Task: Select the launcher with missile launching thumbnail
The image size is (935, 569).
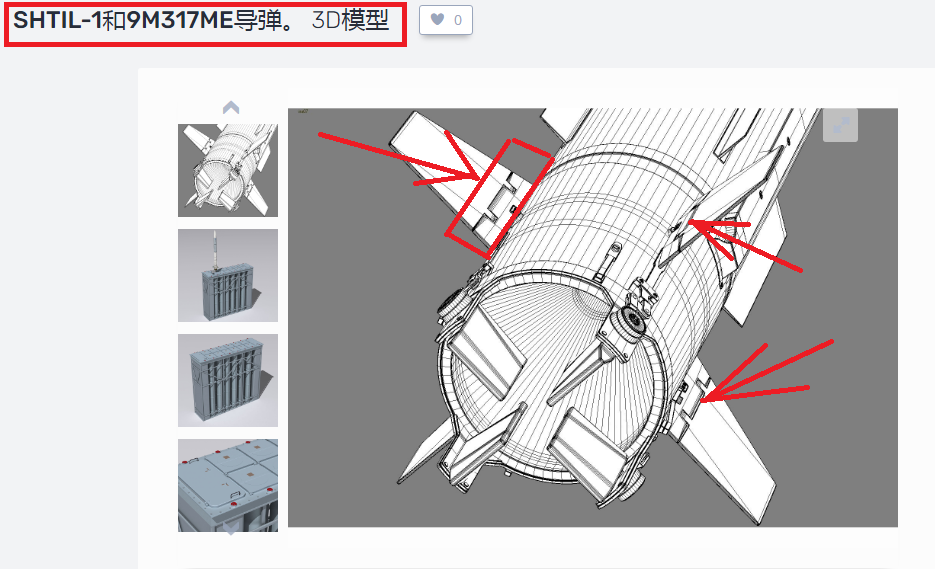Action: tap(228, 276)
